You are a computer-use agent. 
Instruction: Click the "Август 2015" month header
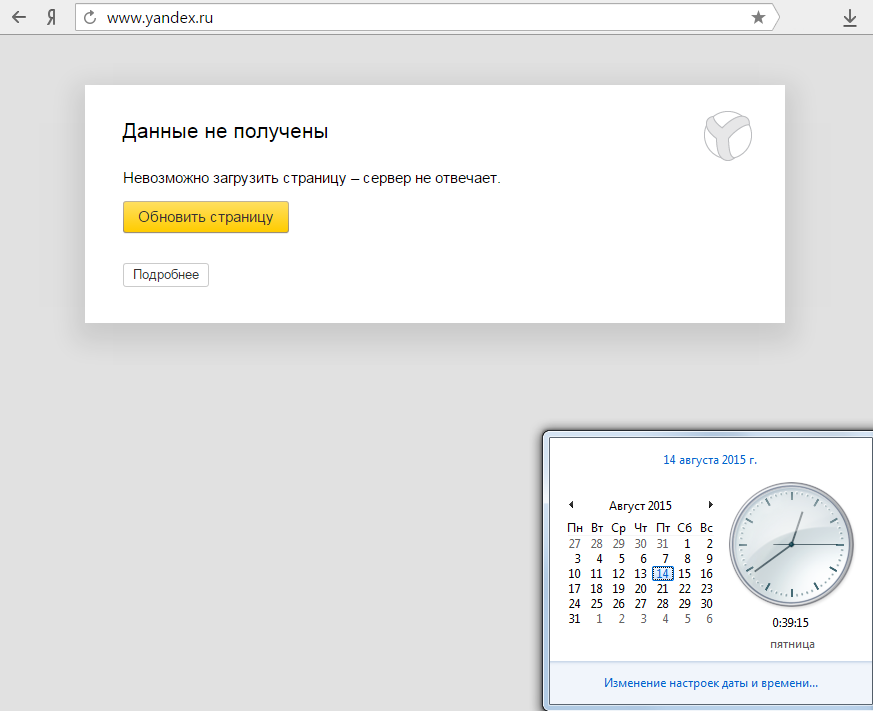pos(640,506)
